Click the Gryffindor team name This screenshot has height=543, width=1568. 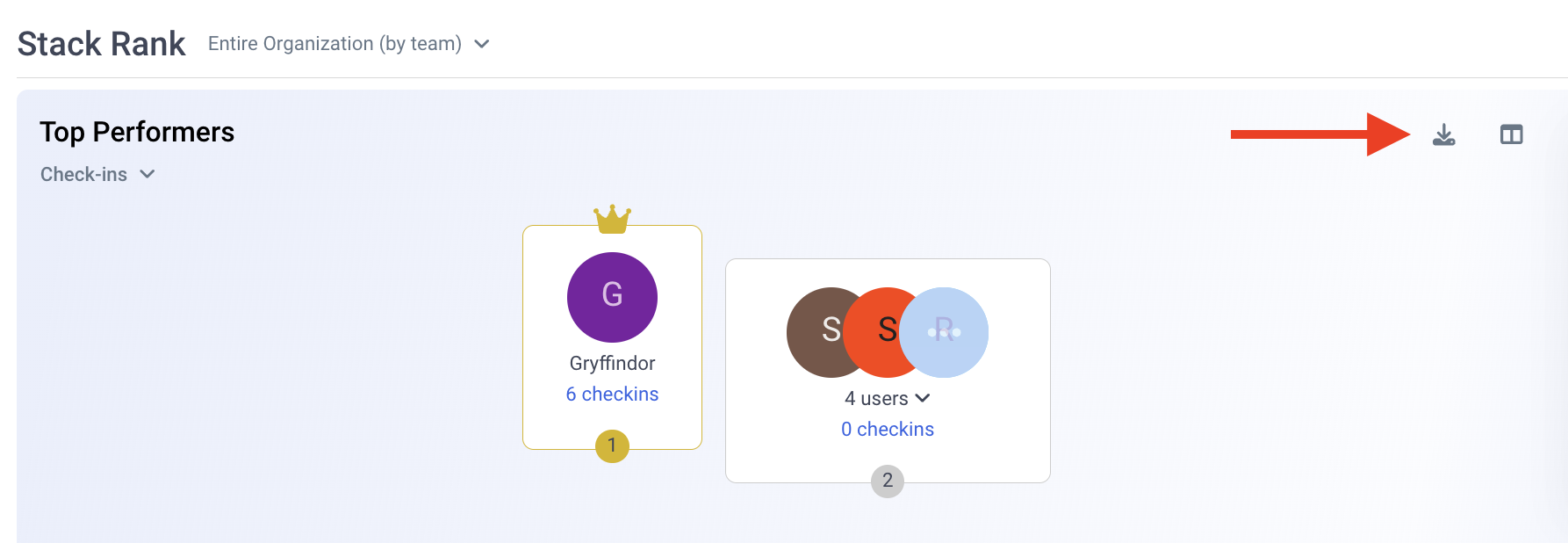[612, 363]
